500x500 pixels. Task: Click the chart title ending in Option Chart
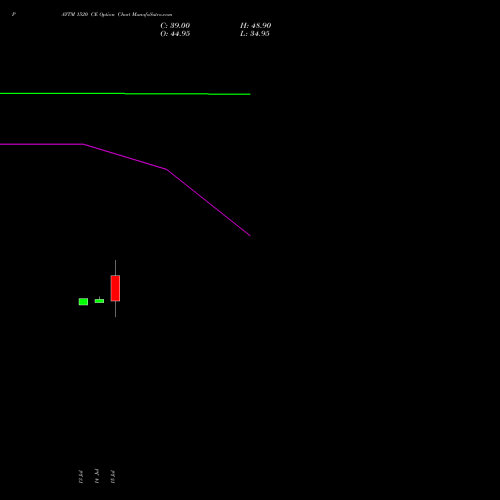pos(117,15)
